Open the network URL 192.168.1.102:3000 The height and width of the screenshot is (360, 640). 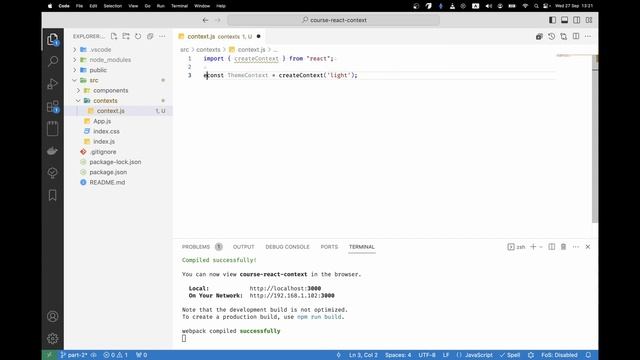click(292, 296)
